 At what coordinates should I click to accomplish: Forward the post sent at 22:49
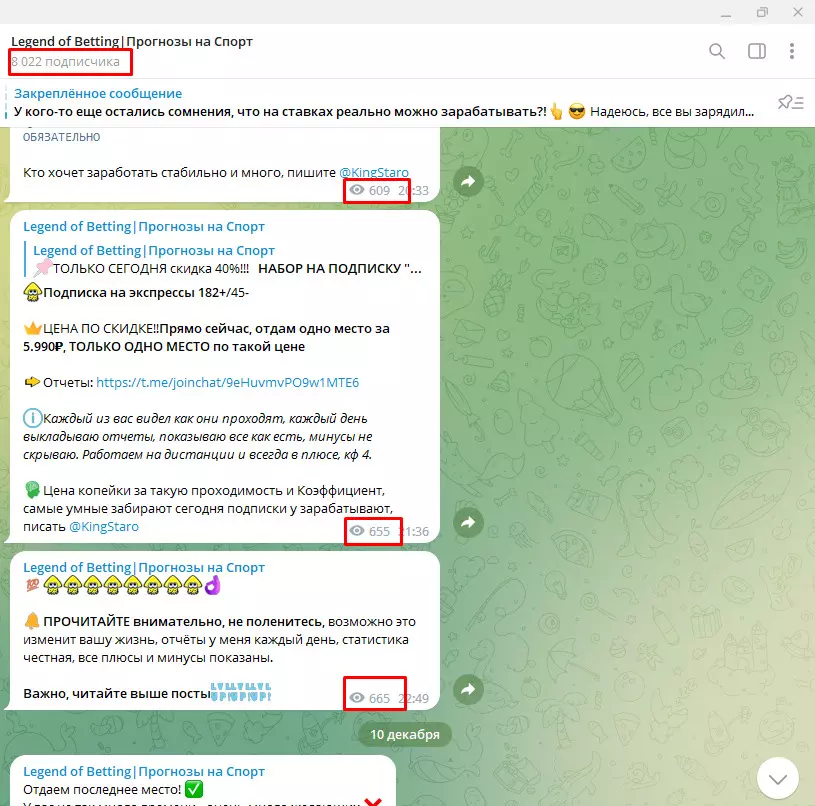point(468,690)
